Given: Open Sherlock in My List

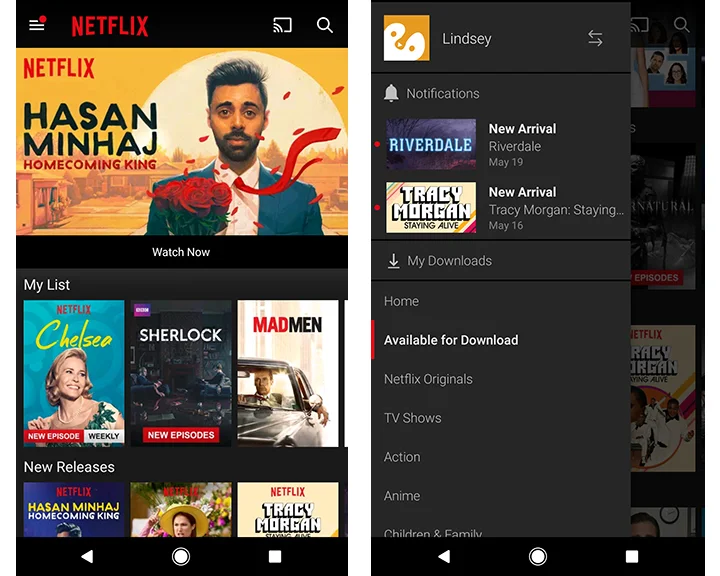Looking at the screenshot, I should [x=181, y=373].
